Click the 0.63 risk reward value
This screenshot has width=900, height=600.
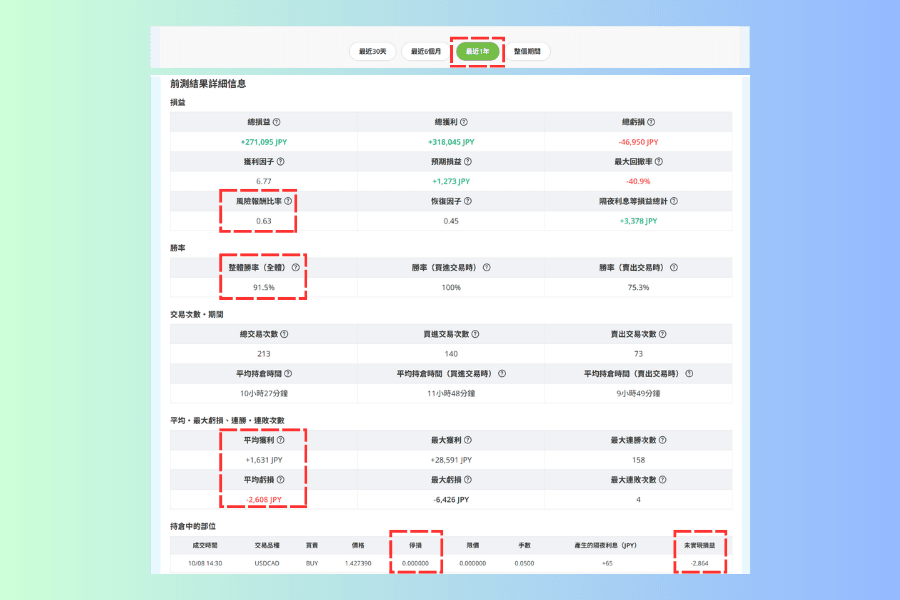tap(264, 221)
